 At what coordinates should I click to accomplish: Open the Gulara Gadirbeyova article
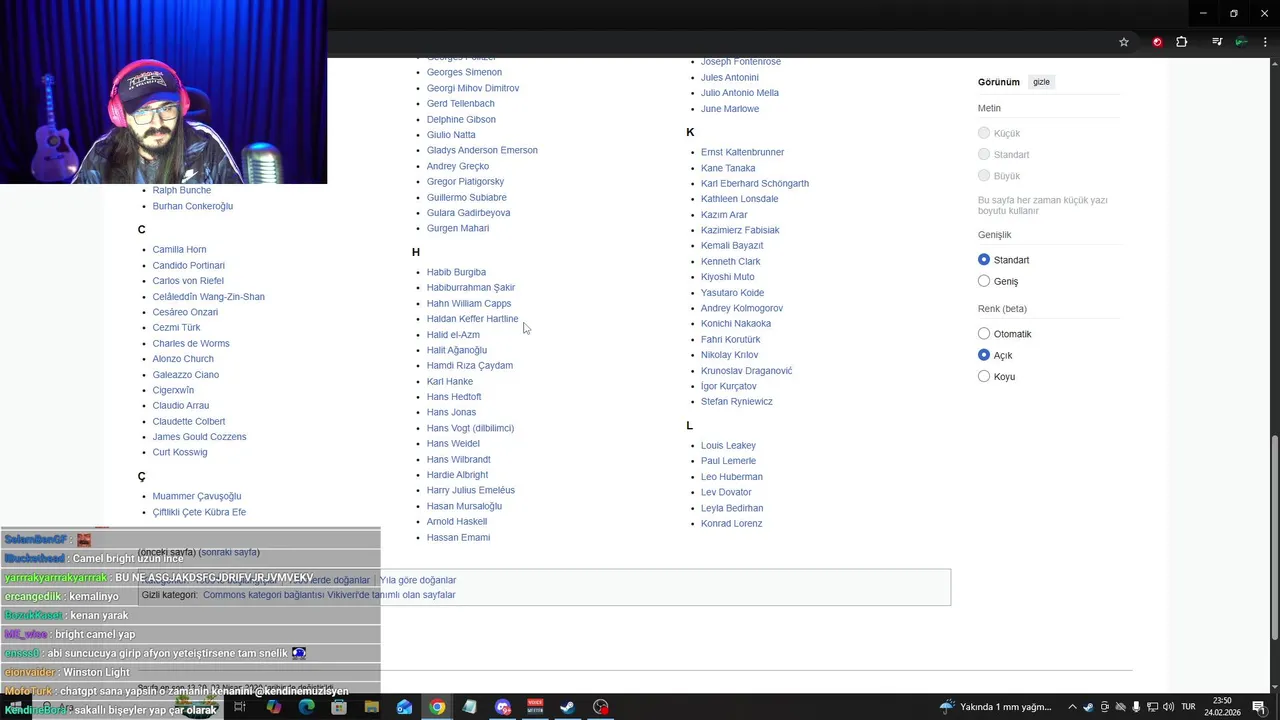pos(468,213)
